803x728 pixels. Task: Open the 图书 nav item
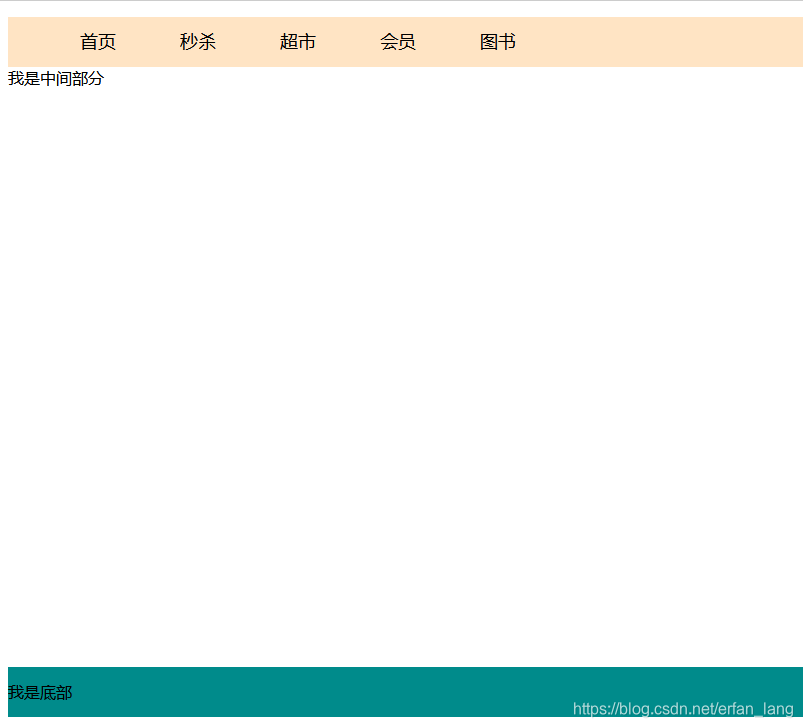497,42
